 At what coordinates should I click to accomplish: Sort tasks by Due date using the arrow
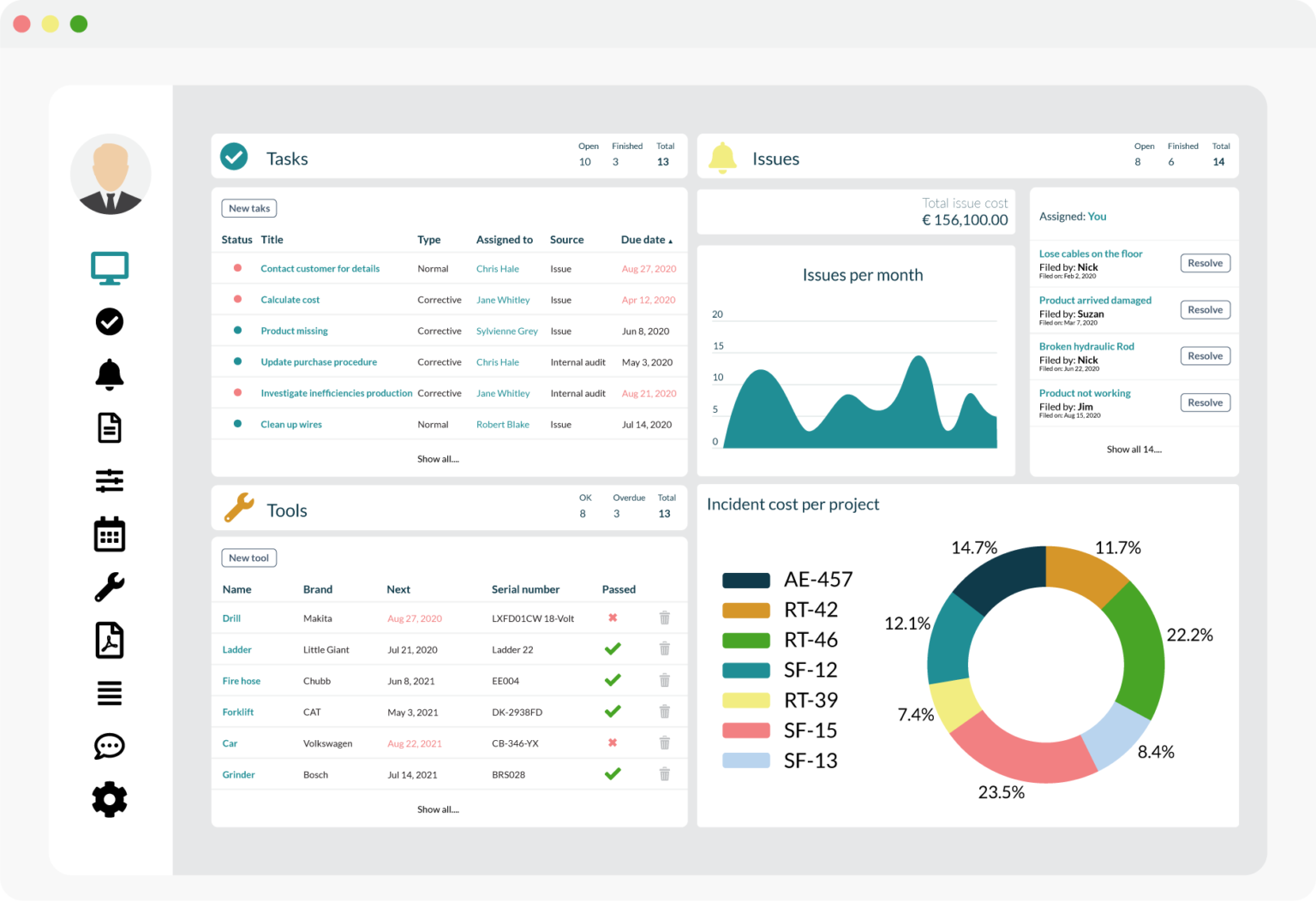click(x=669, y=240)
